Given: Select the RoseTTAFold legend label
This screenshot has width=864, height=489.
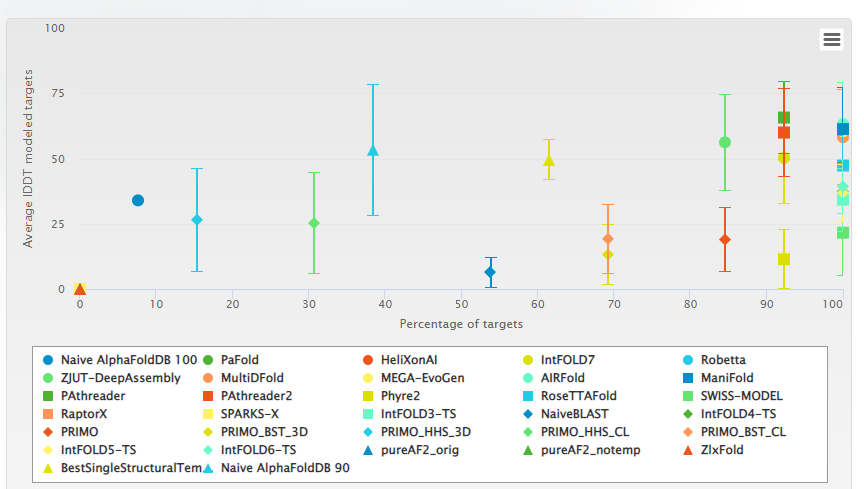Looking at the screenshot, I should tap(581, 396).
